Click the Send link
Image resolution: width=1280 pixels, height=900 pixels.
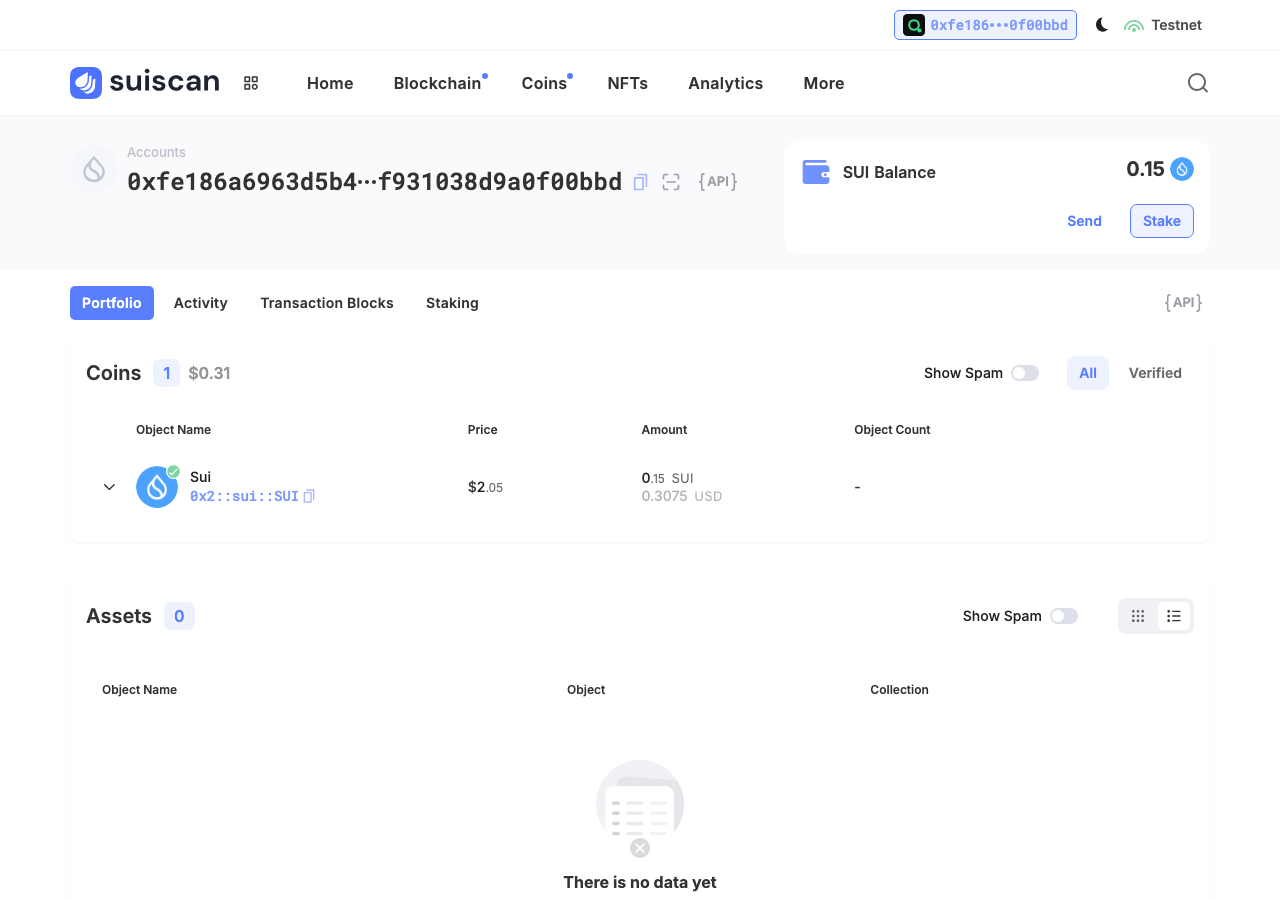click(1084, 221)
